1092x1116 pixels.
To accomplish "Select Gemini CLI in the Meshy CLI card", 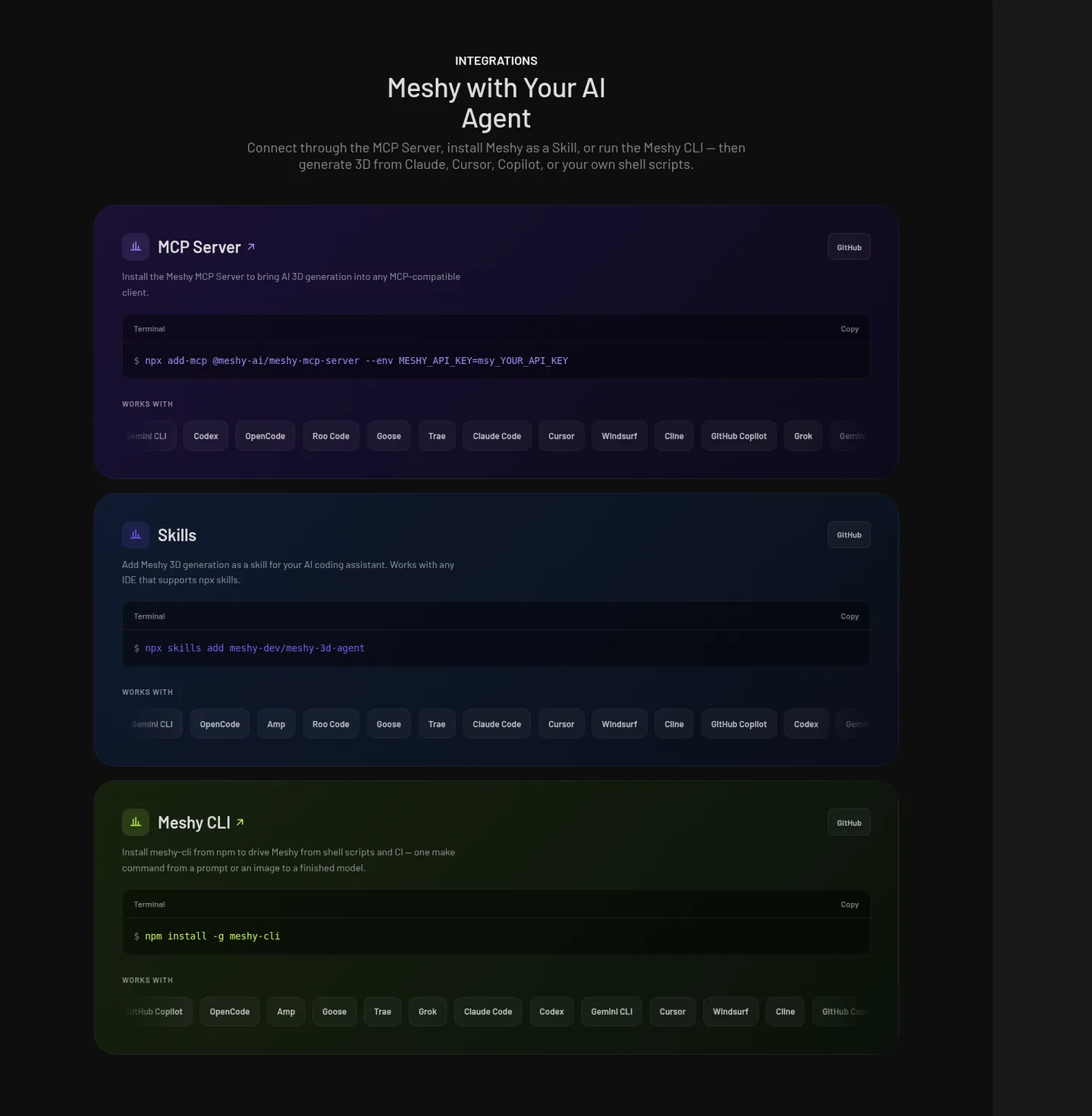I will pyautogui.click(x=612, y=1011).
